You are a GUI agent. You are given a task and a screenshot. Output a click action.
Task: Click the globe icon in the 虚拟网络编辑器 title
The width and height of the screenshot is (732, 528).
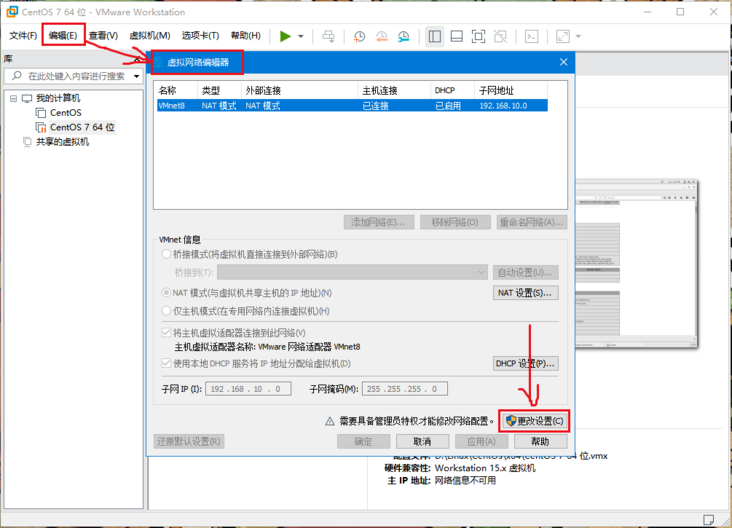(159, 62)
